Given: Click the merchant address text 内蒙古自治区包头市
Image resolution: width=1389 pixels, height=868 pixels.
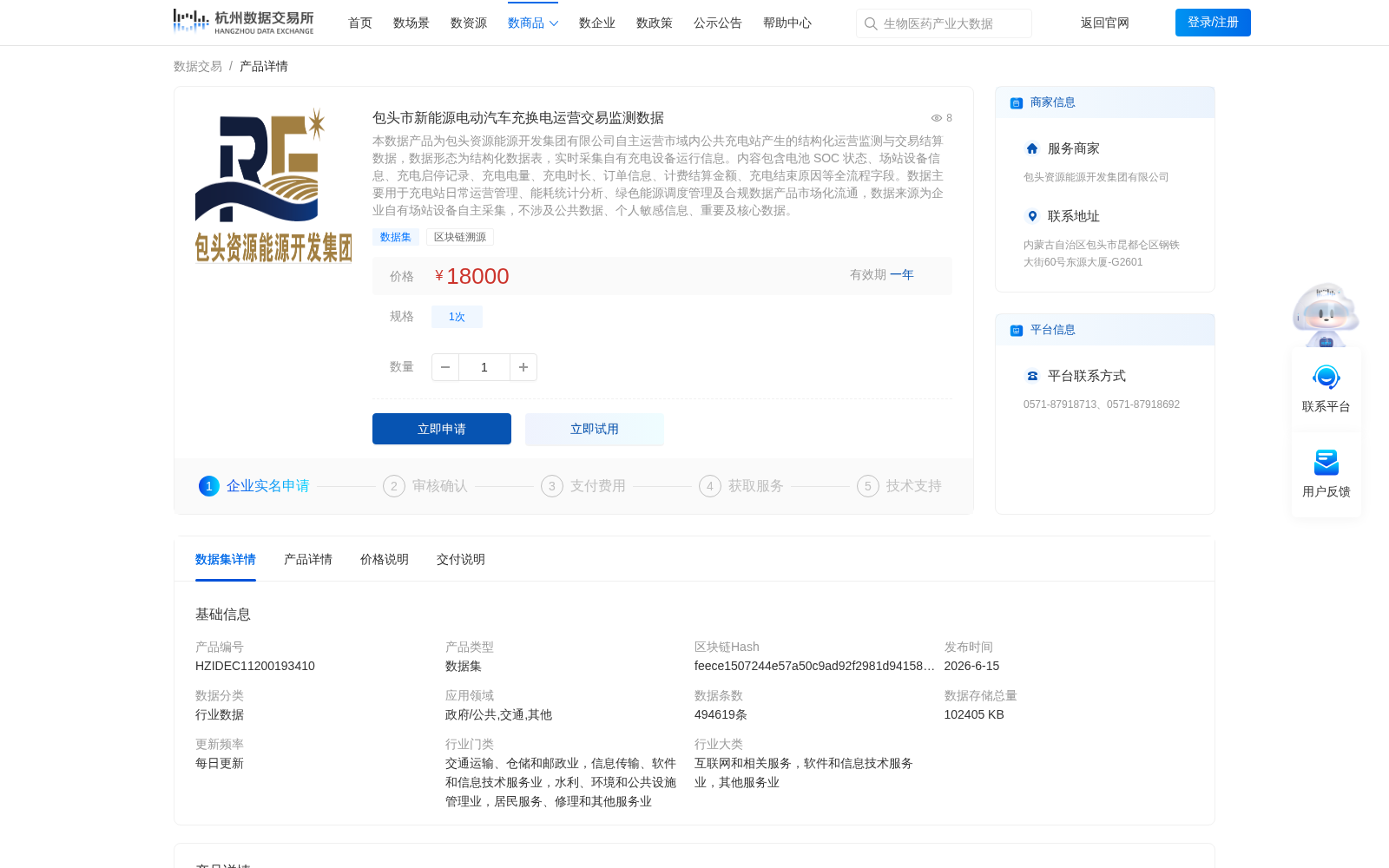Looking at the screenshot, I should tap(1102, 253).
